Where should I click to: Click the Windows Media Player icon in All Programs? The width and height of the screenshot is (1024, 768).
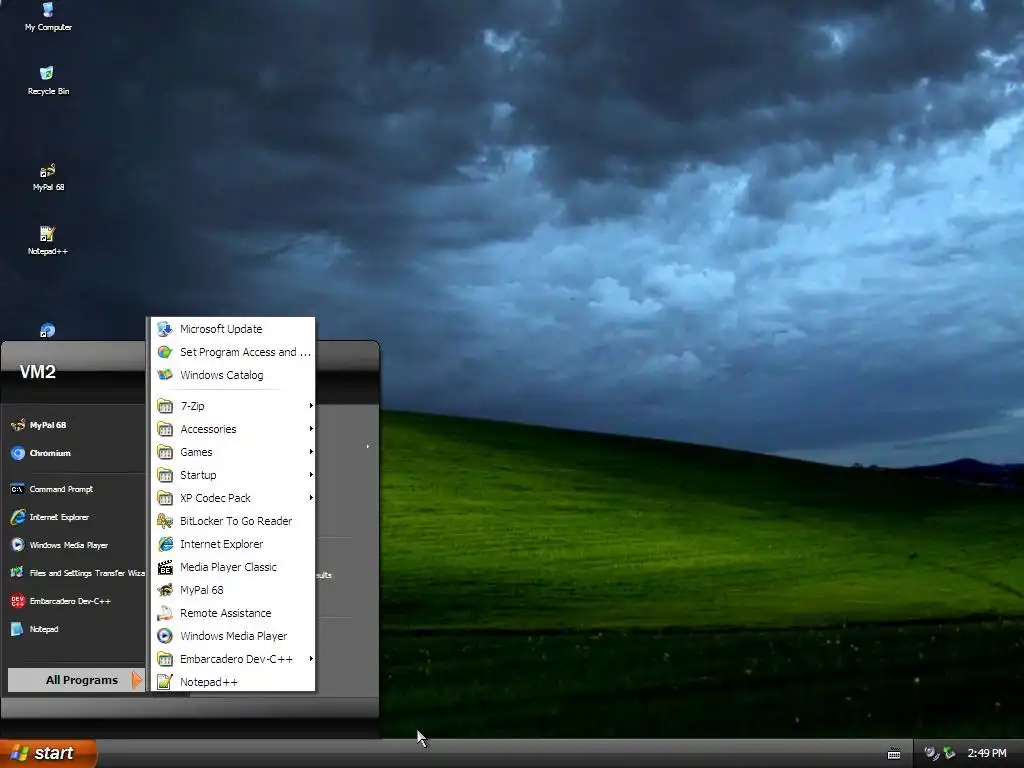tap(165, 636)
